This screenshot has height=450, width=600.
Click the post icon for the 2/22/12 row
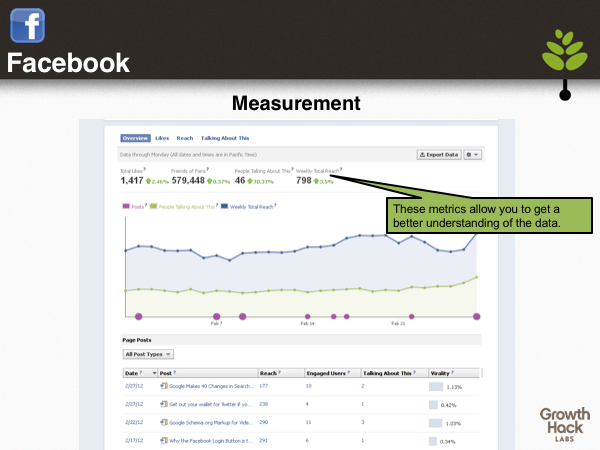[164, 422]
